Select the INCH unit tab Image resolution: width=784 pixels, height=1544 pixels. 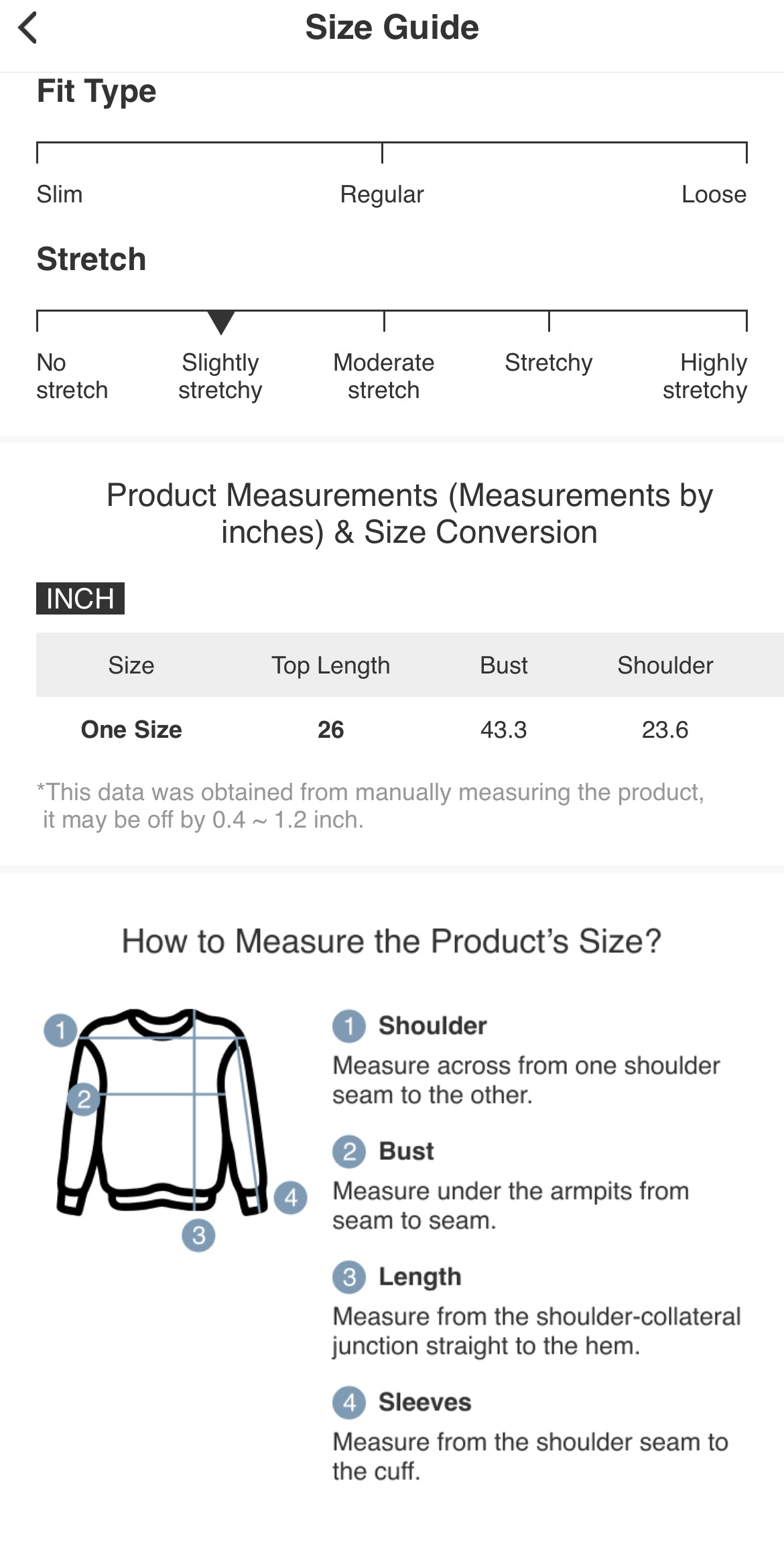click(x=80, y=598)
